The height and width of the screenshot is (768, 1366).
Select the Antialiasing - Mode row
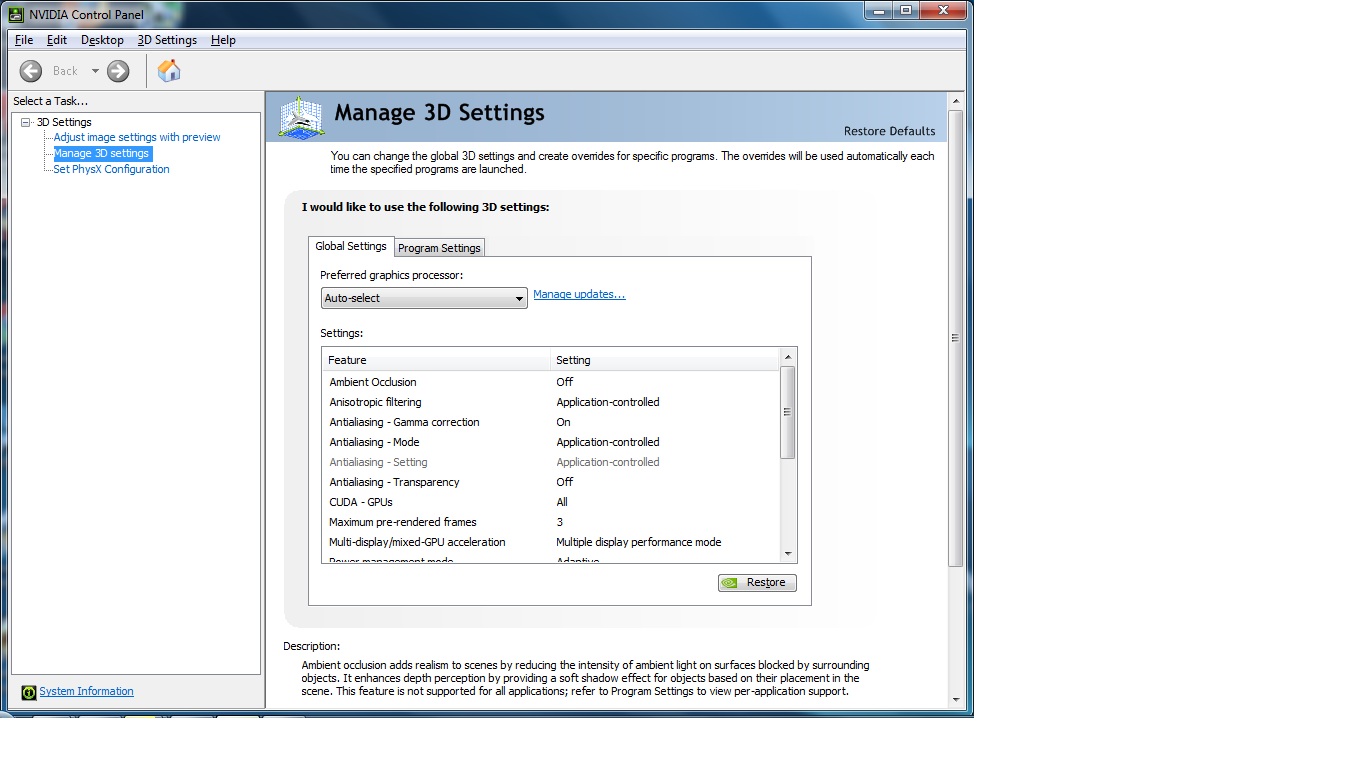[550, 442]
